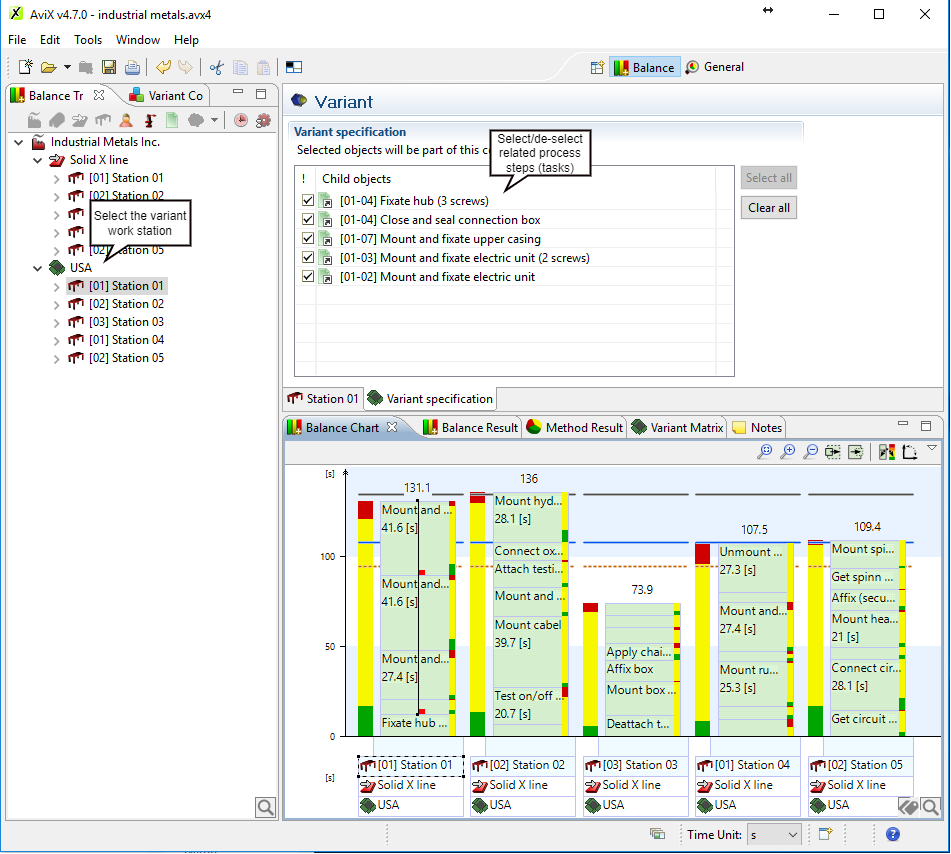Viewport: 951px width, 854px height.
Task: Click the clock icon in Balance Tree toolbar
Action: click(x=241, y=120)
